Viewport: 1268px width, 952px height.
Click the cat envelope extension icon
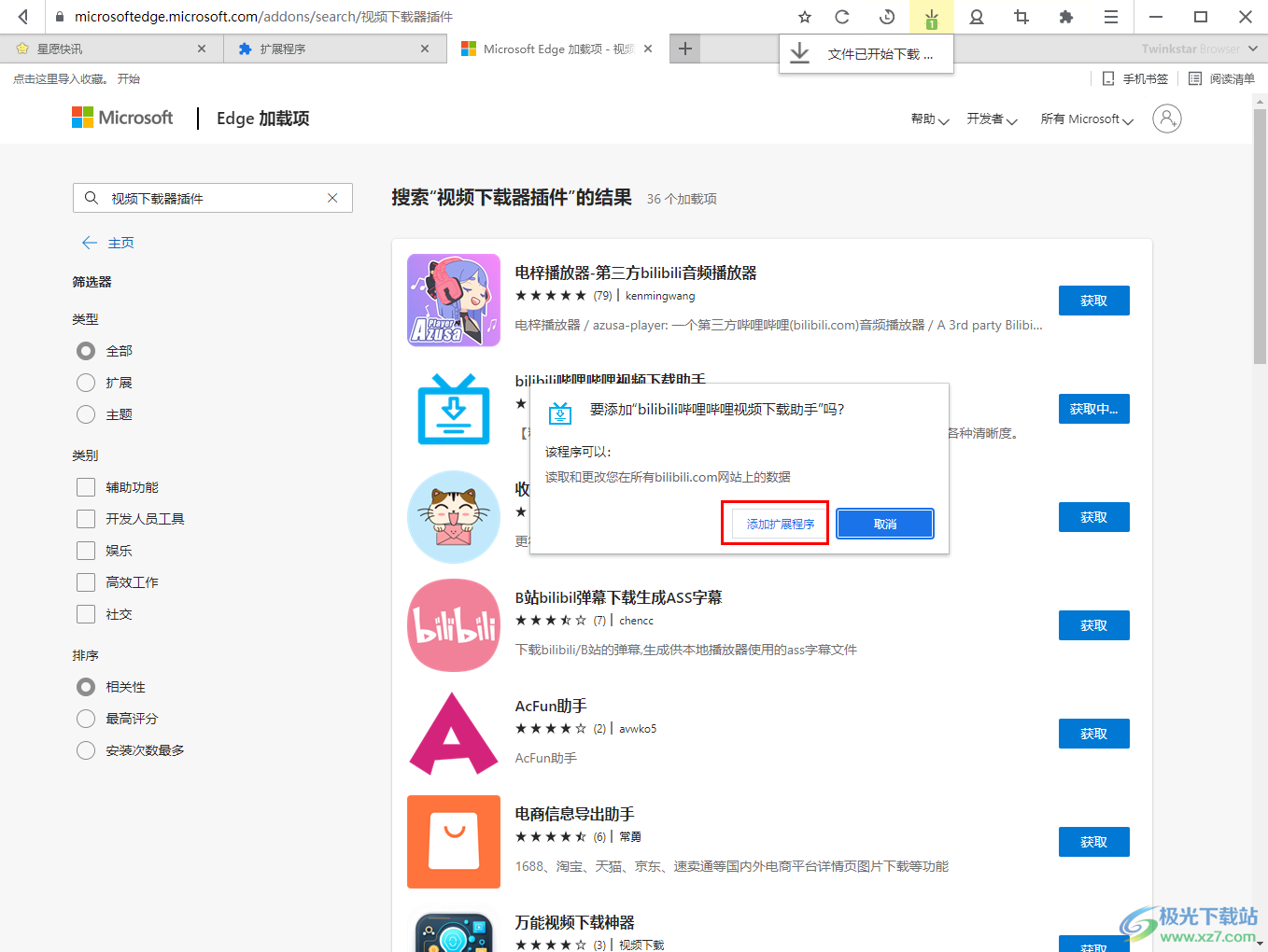click(454, 517)
